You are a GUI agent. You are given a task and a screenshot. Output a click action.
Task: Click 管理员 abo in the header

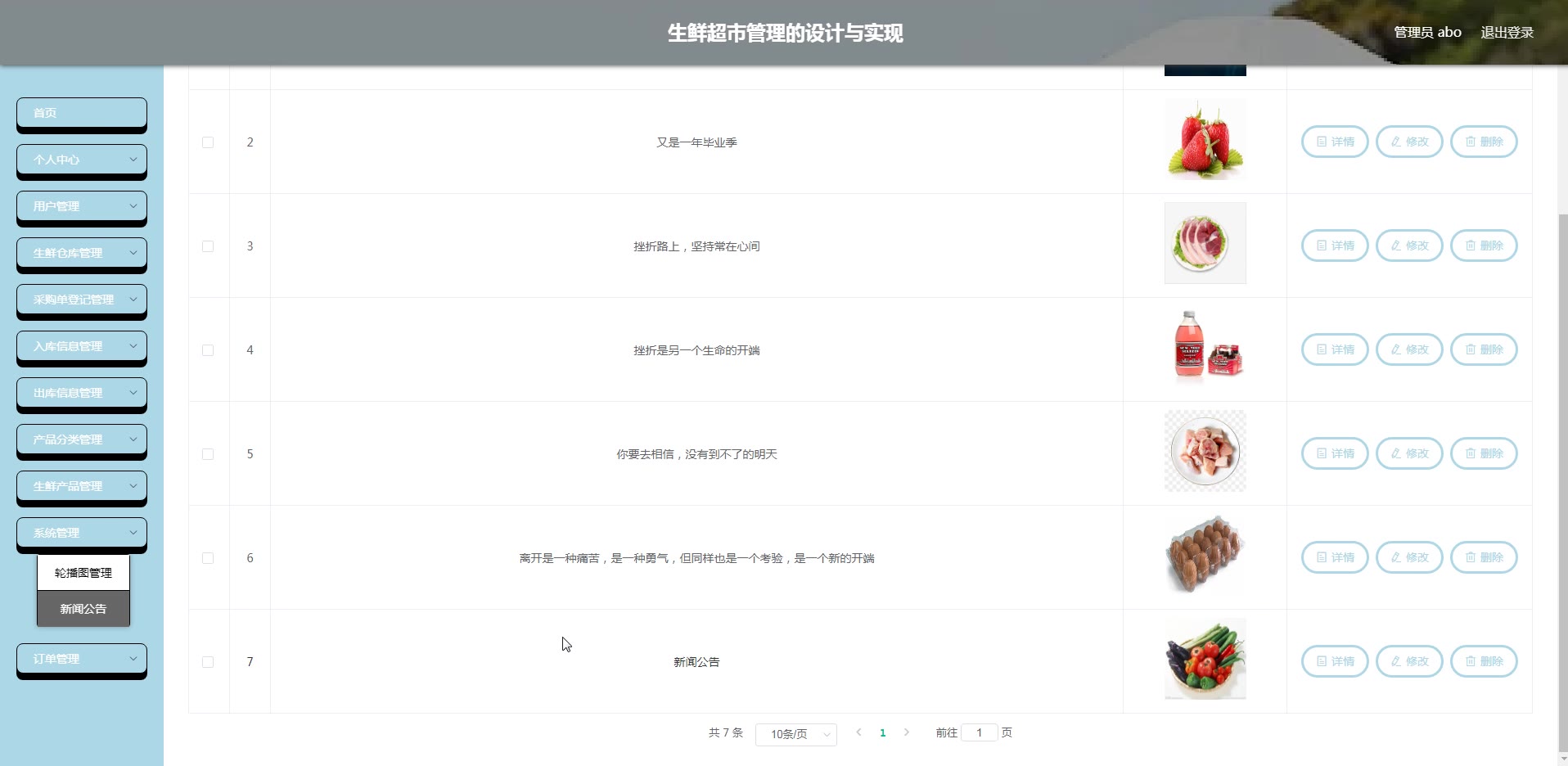[x=1427, y=33]
